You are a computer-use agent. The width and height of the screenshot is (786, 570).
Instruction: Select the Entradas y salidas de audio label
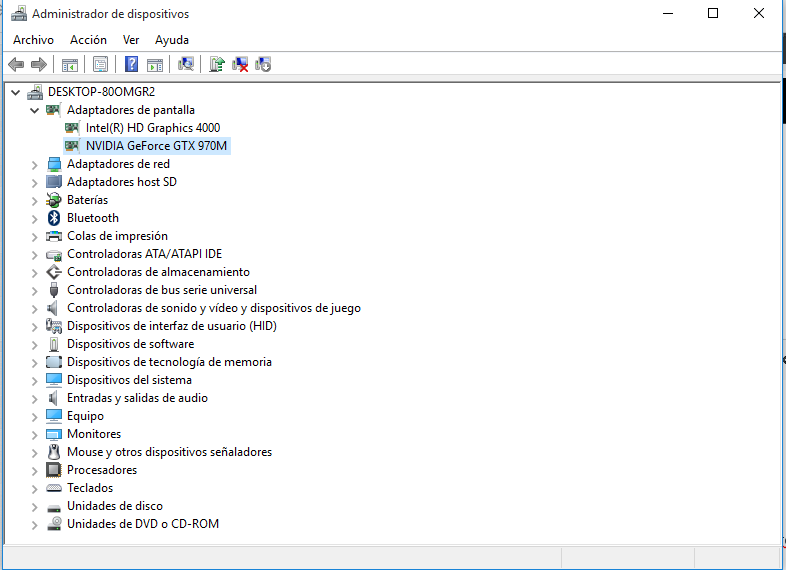click(x=137, y=398)
